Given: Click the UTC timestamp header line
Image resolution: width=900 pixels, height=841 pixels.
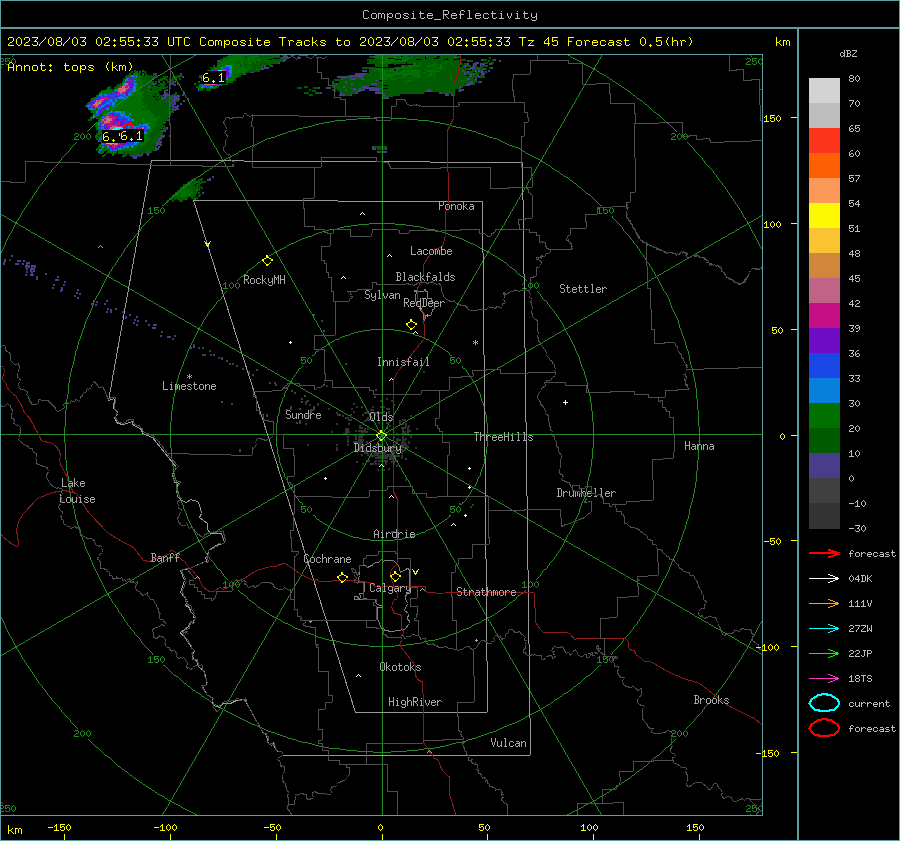Looking at the screenshot, I should click(350, 42).
